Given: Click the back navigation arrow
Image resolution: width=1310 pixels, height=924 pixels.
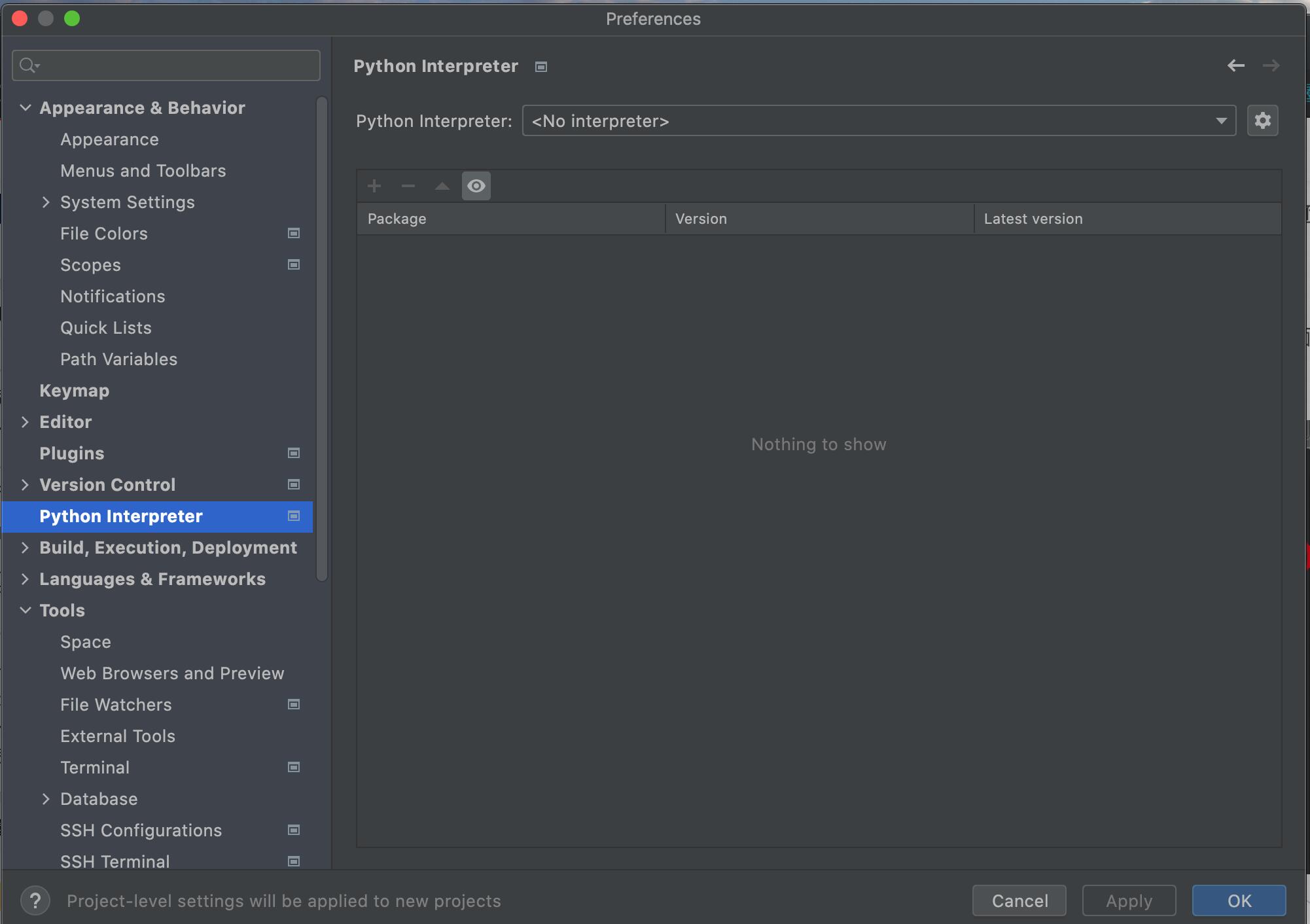Looking at the screenshot, I should pos(1235,65).
